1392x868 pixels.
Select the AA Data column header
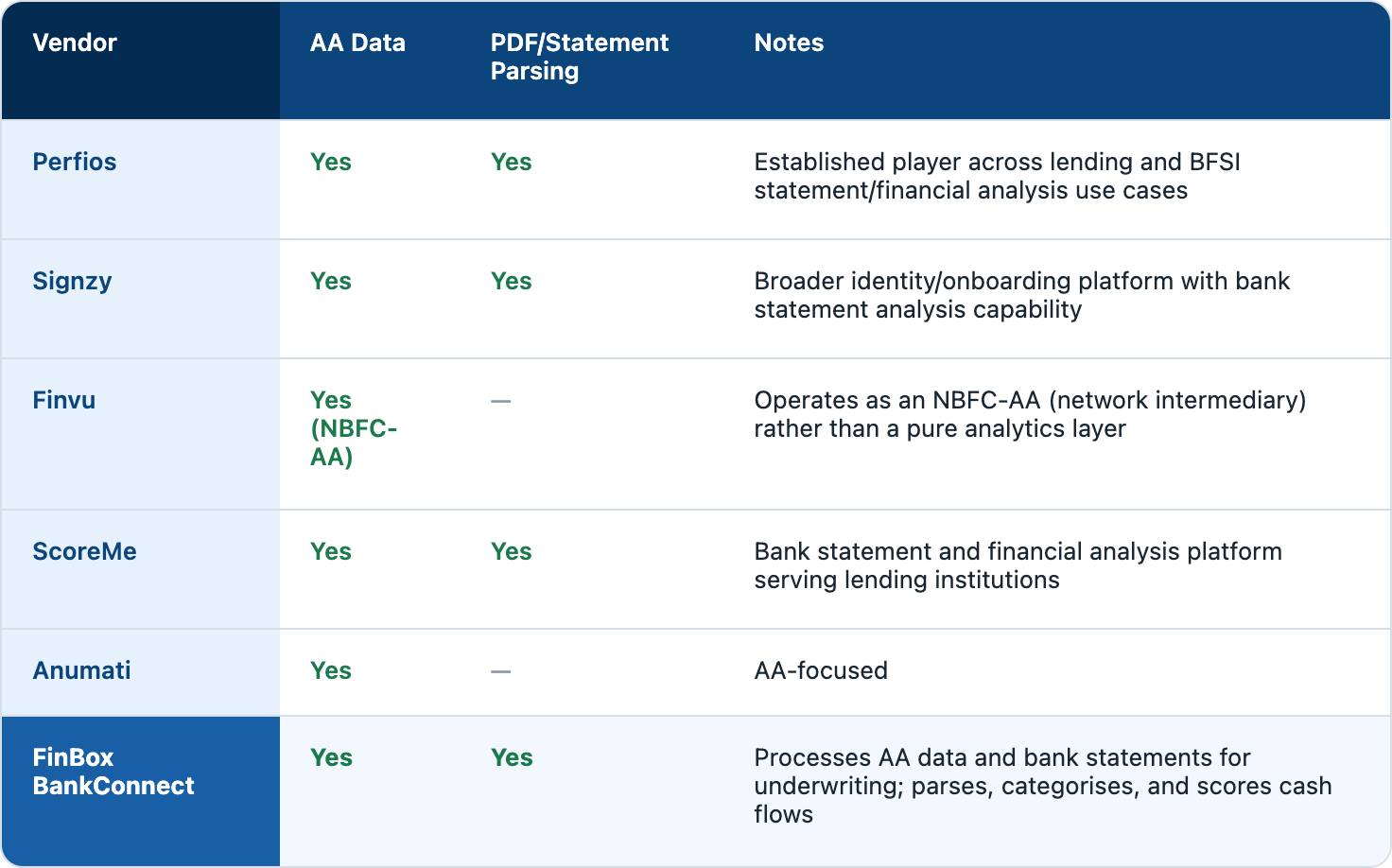pyautogui.click(x=357, y=43)
